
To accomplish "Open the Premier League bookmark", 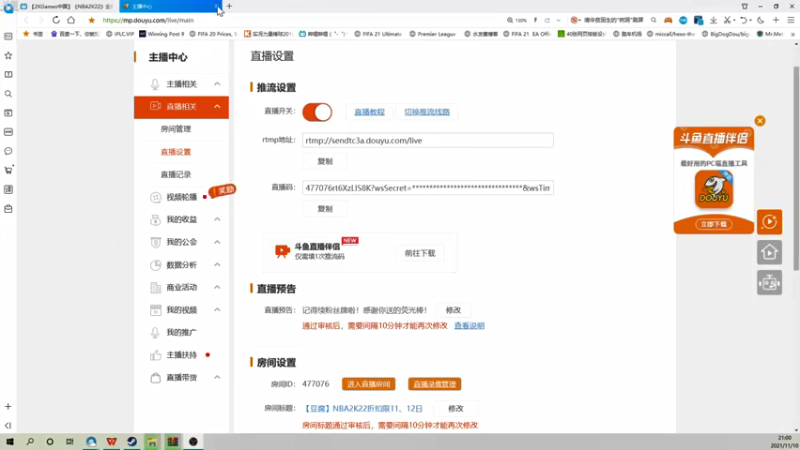I will [432, 34].
